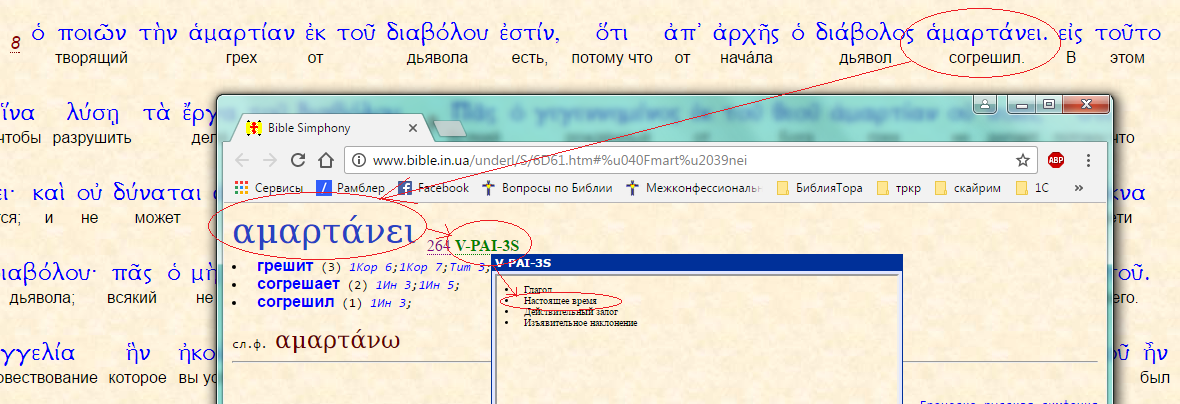Click Greek word ποιῶν in background verse
Viewport: 1180px width, 404px height.
point(90,34)
